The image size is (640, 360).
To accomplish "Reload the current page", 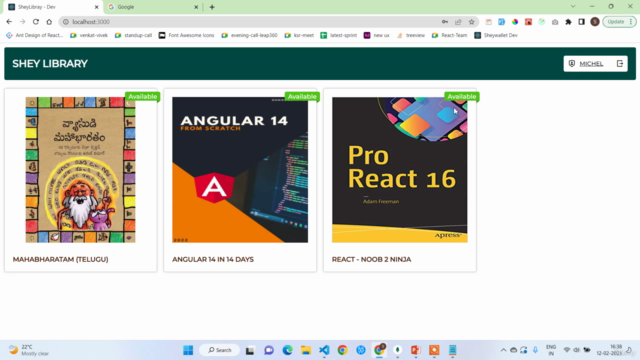I will point(36,22).
